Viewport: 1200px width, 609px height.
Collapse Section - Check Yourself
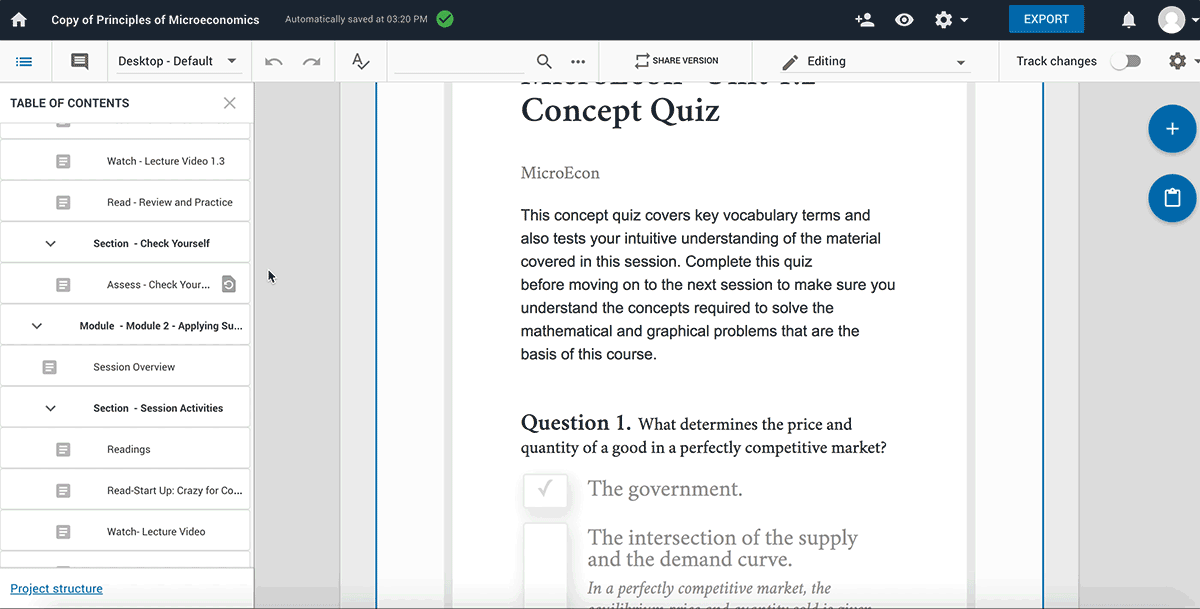51,243
